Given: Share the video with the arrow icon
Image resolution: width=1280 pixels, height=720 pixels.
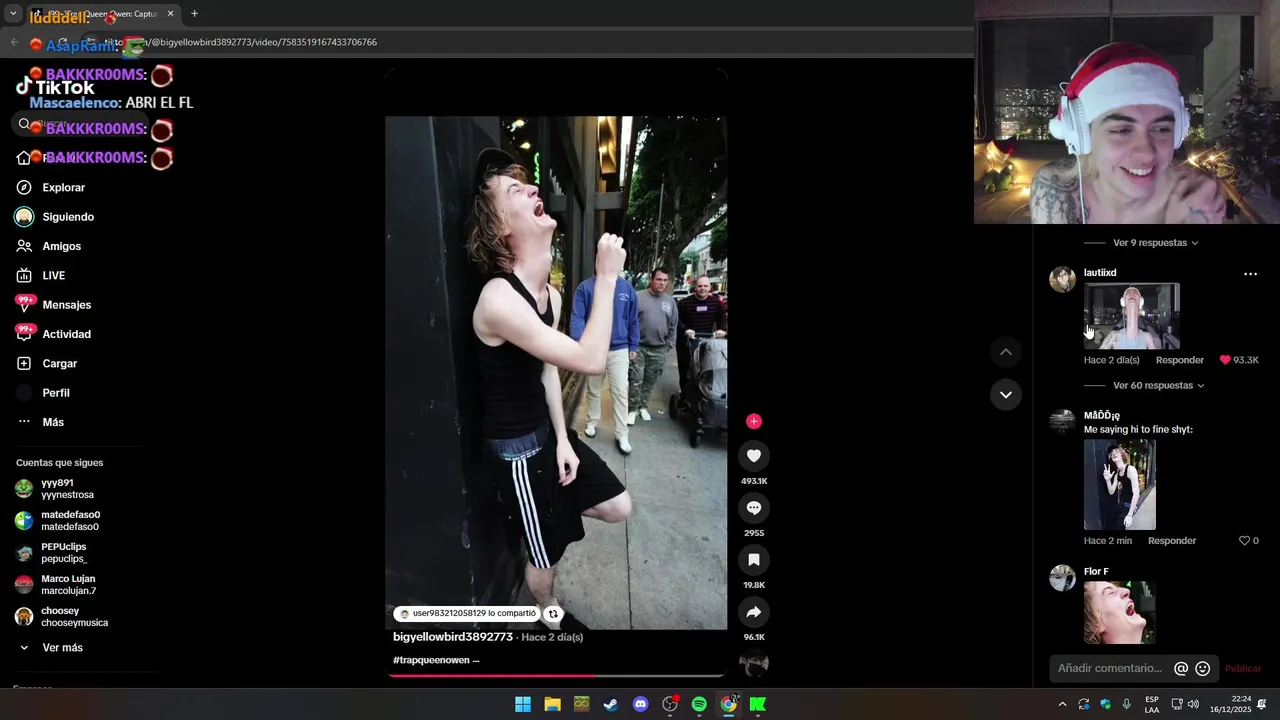Looking at the screenshot, I should click(x=754, y=612).
